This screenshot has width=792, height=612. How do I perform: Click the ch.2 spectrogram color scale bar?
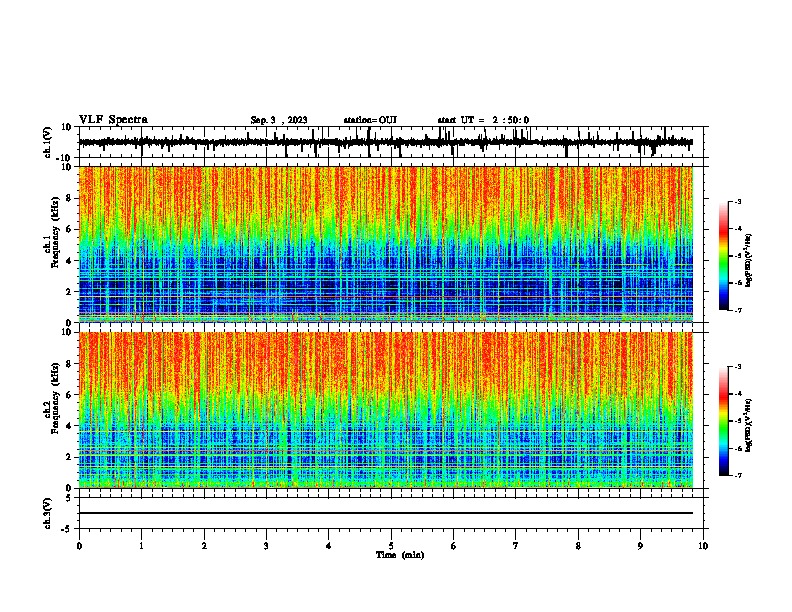(x=724, y=421)
